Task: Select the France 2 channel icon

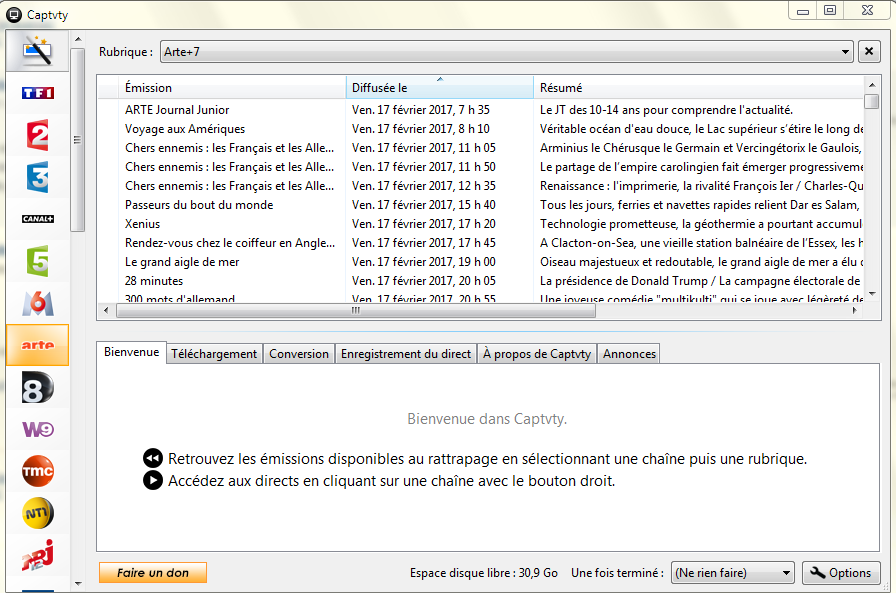Action: pos(37,135)
